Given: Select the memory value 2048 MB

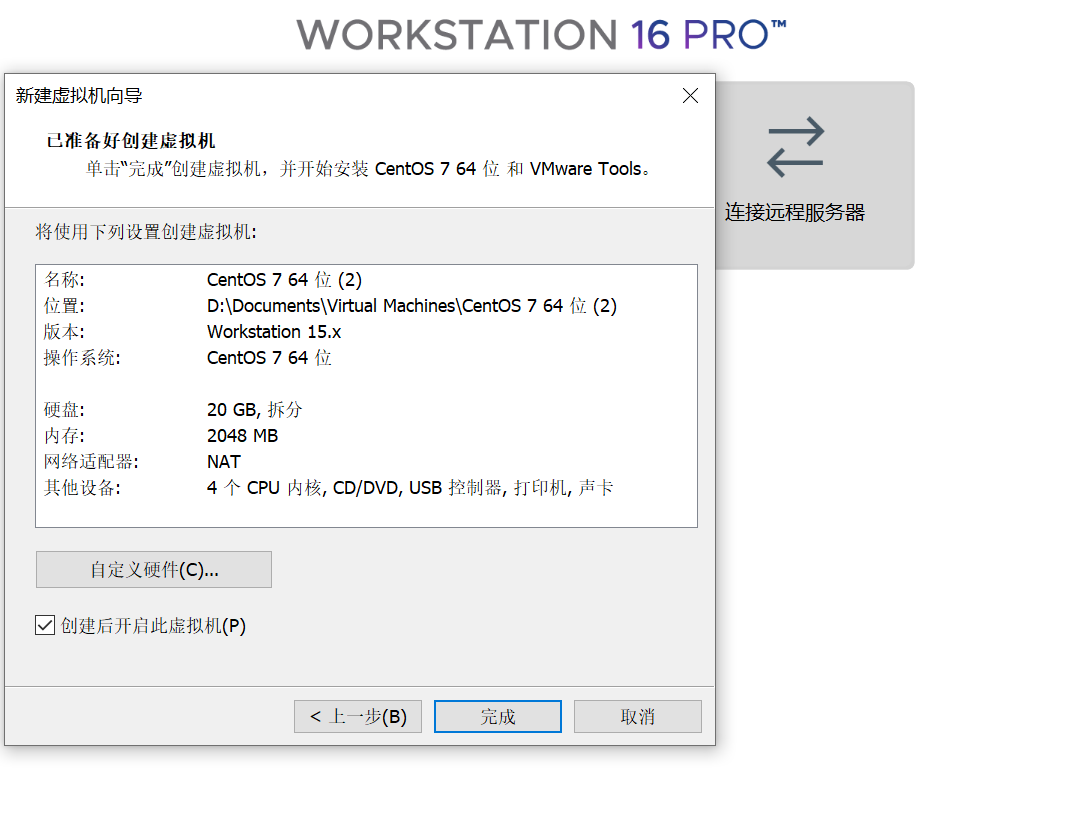Looking at the screenshot, I should coord(242,436).
